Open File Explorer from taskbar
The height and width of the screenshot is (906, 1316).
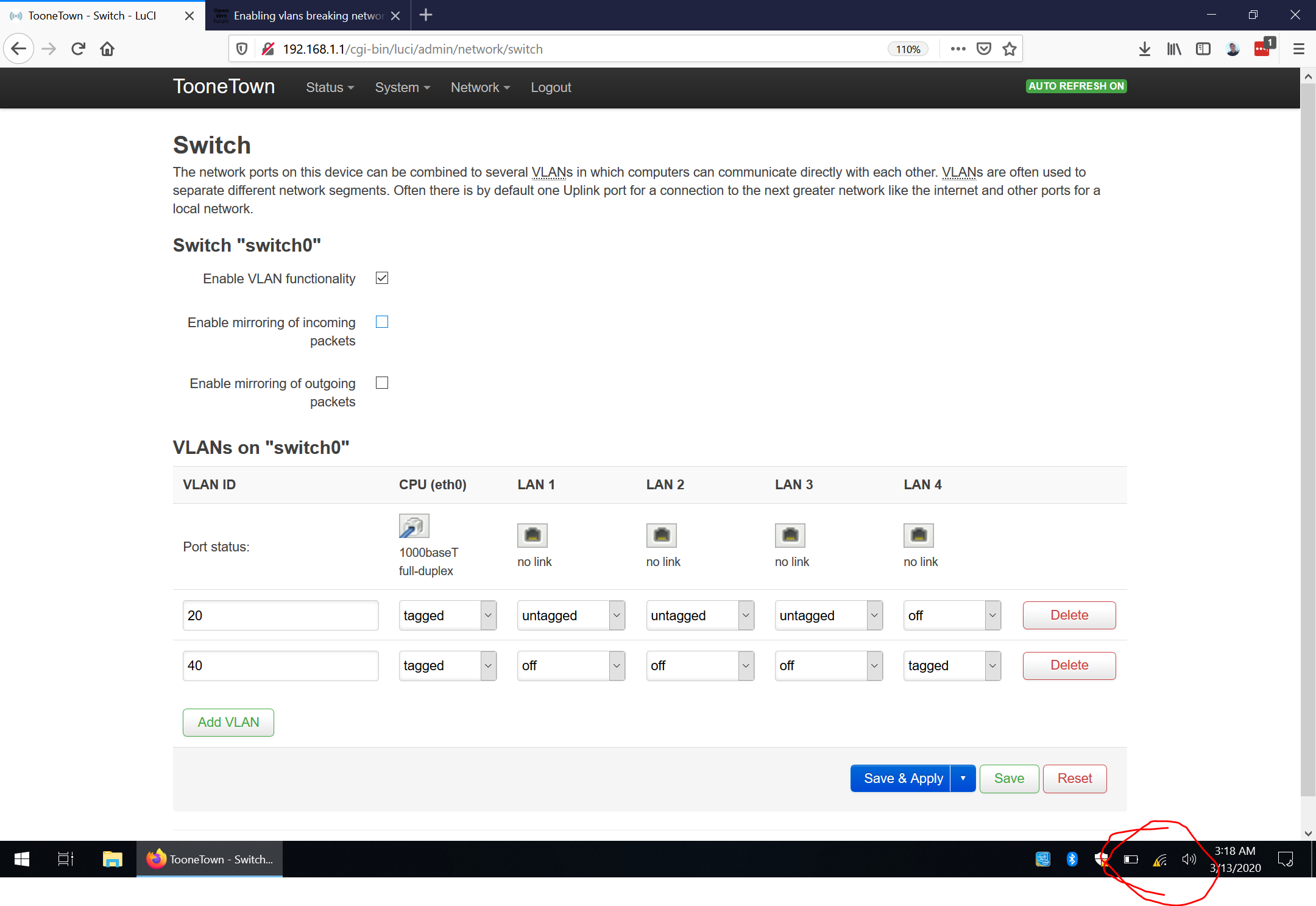pos(113,859)
